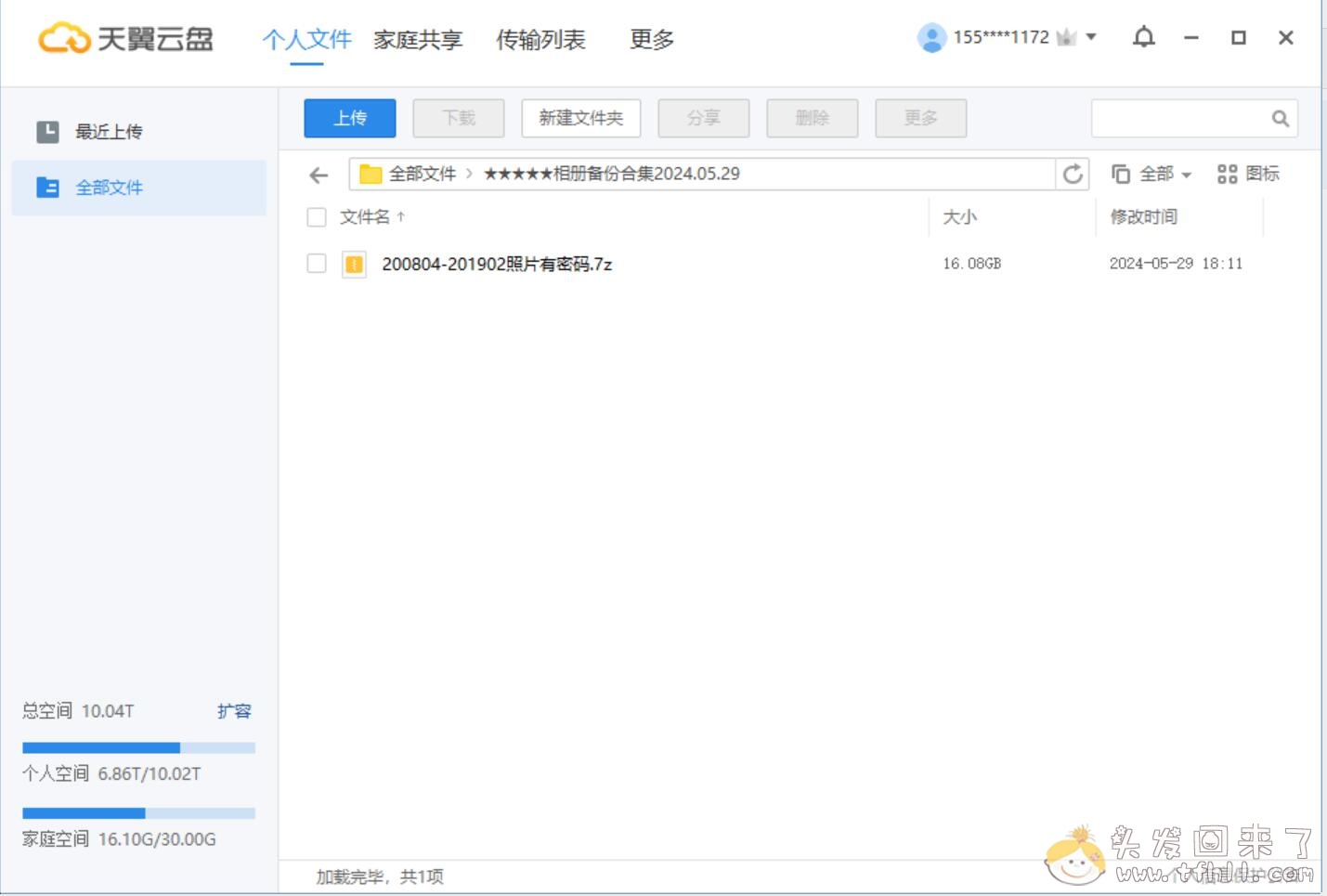Screen dimensions: 1327x896
Task: Click the 分享 button
Action: [x=704, y=118]
